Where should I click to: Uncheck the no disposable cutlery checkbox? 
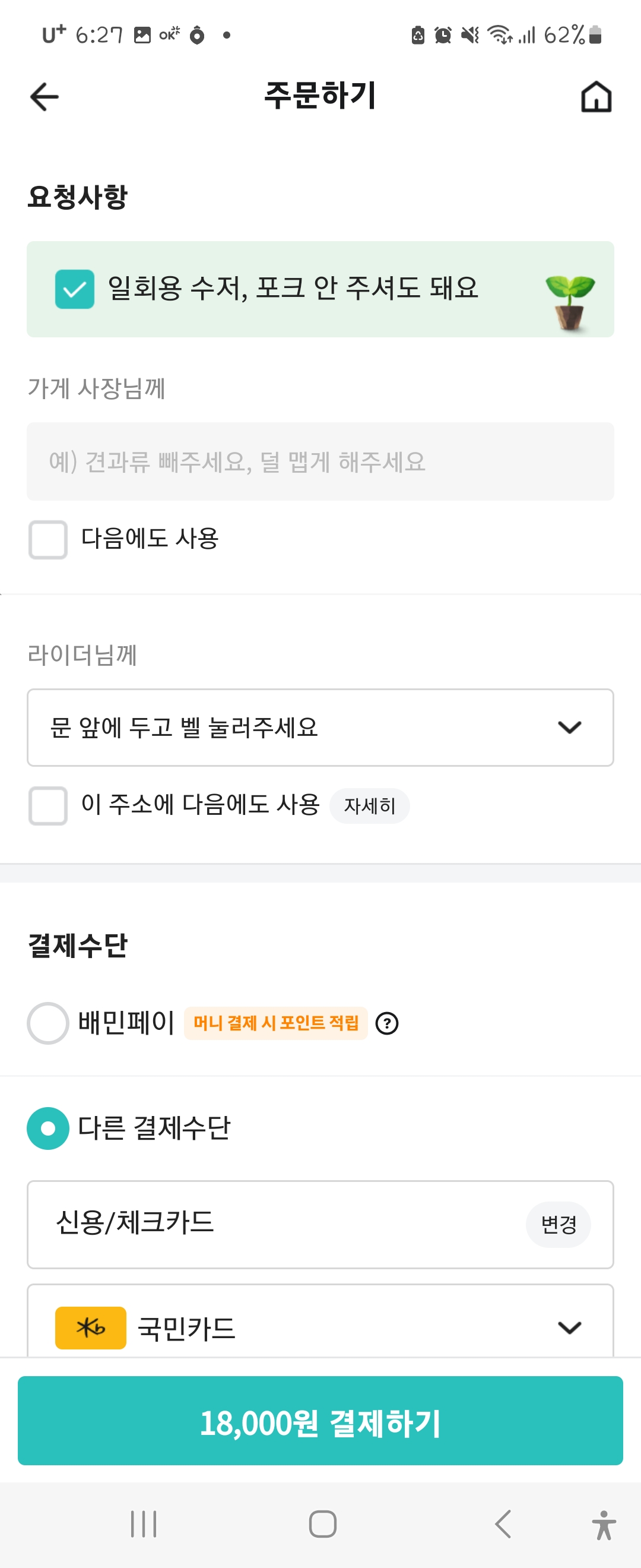click(x=75, y=289)
